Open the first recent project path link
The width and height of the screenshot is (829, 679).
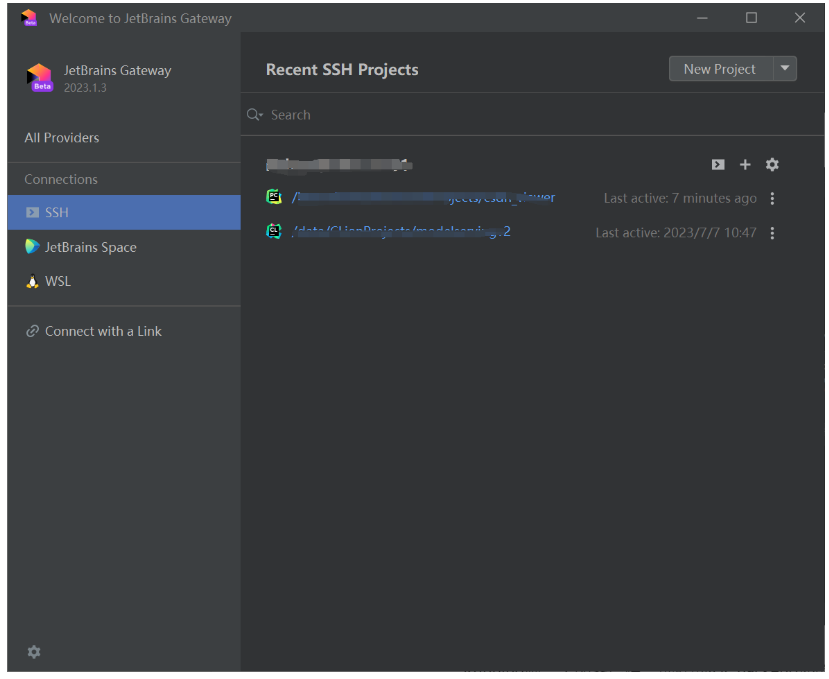coord(424,198)
